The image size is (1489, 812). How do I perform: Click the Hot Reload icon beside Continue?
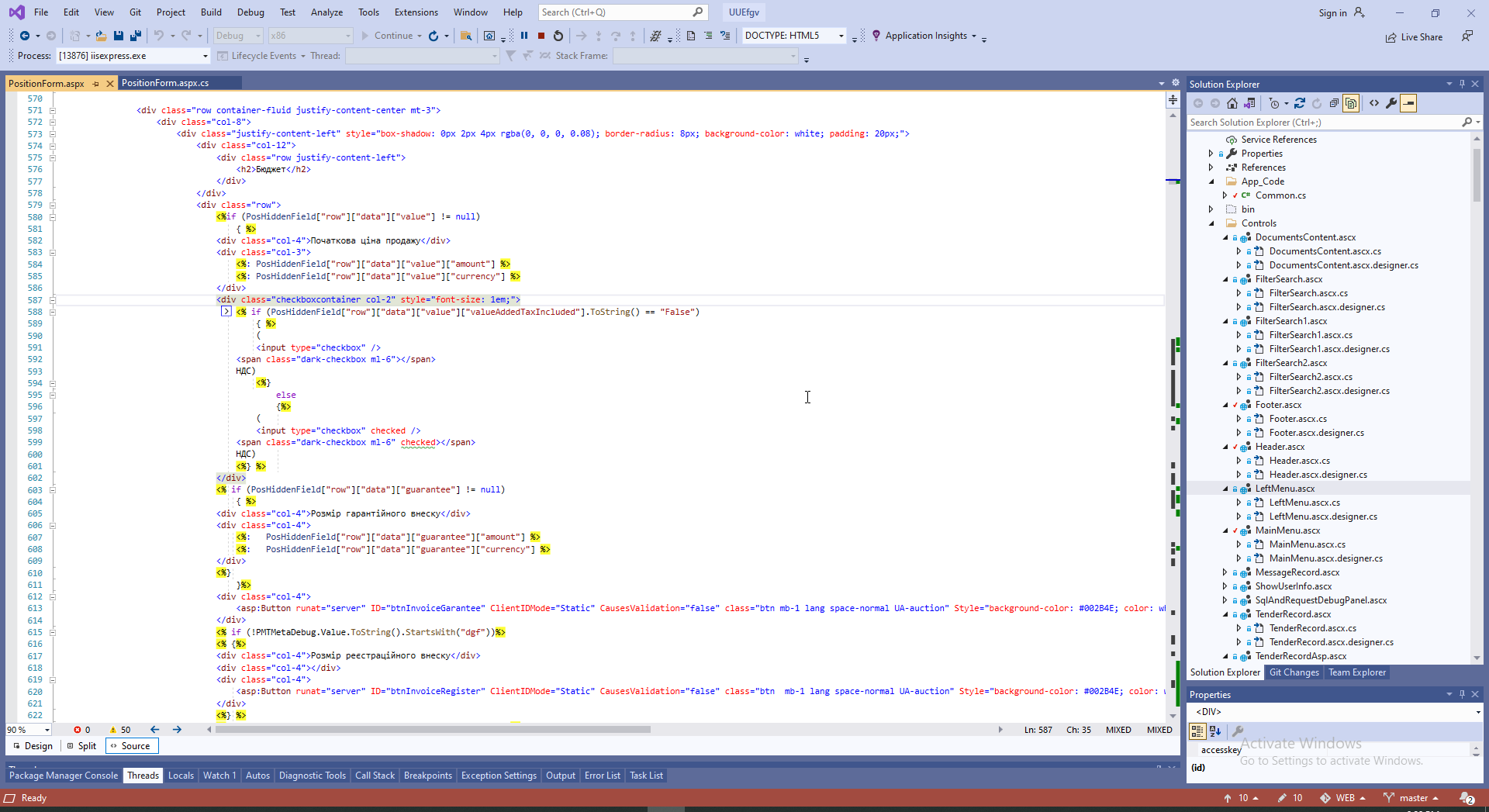pyautogui.click(x=434, y=36)
